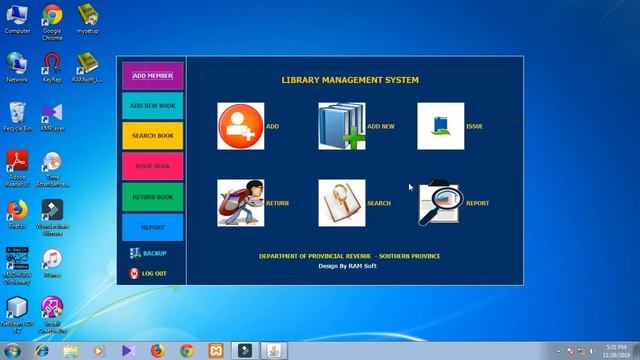This screenshot has width=640, height=360.
Task: Launch Firefox from the taskbar
Action: click(x=158, y=351)
